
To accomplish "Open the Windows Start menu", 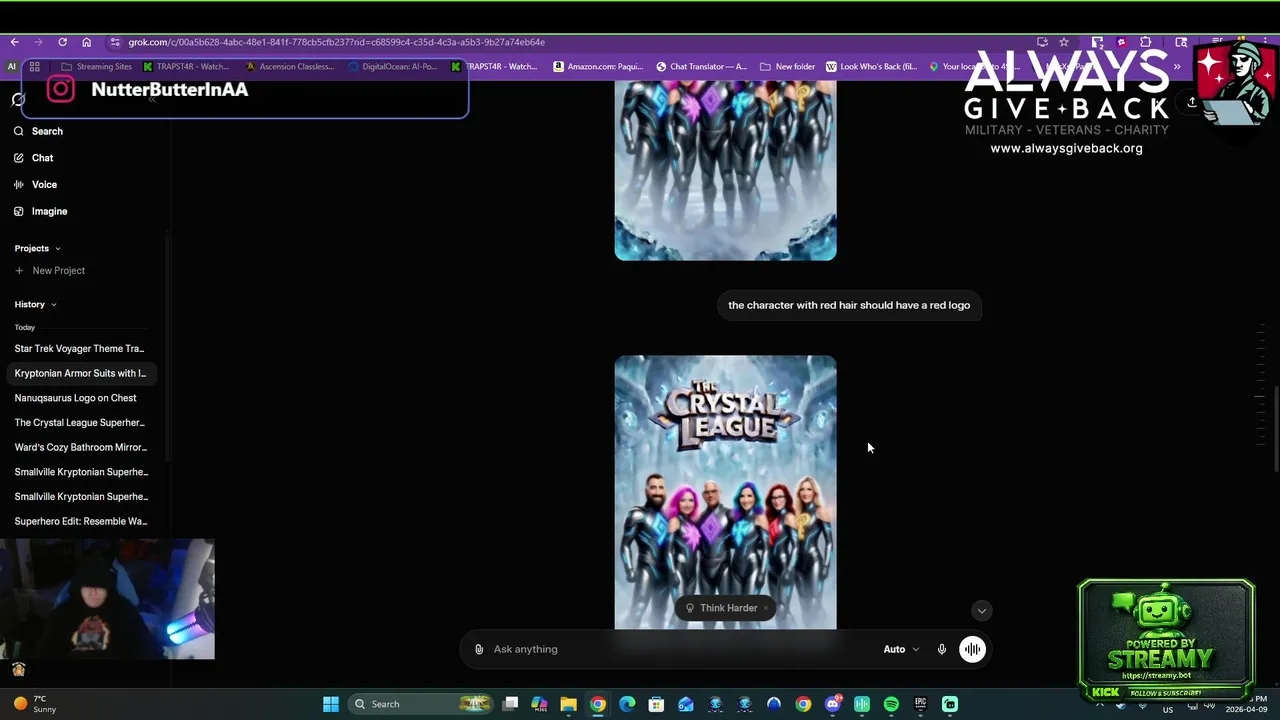I will point(330,704).
